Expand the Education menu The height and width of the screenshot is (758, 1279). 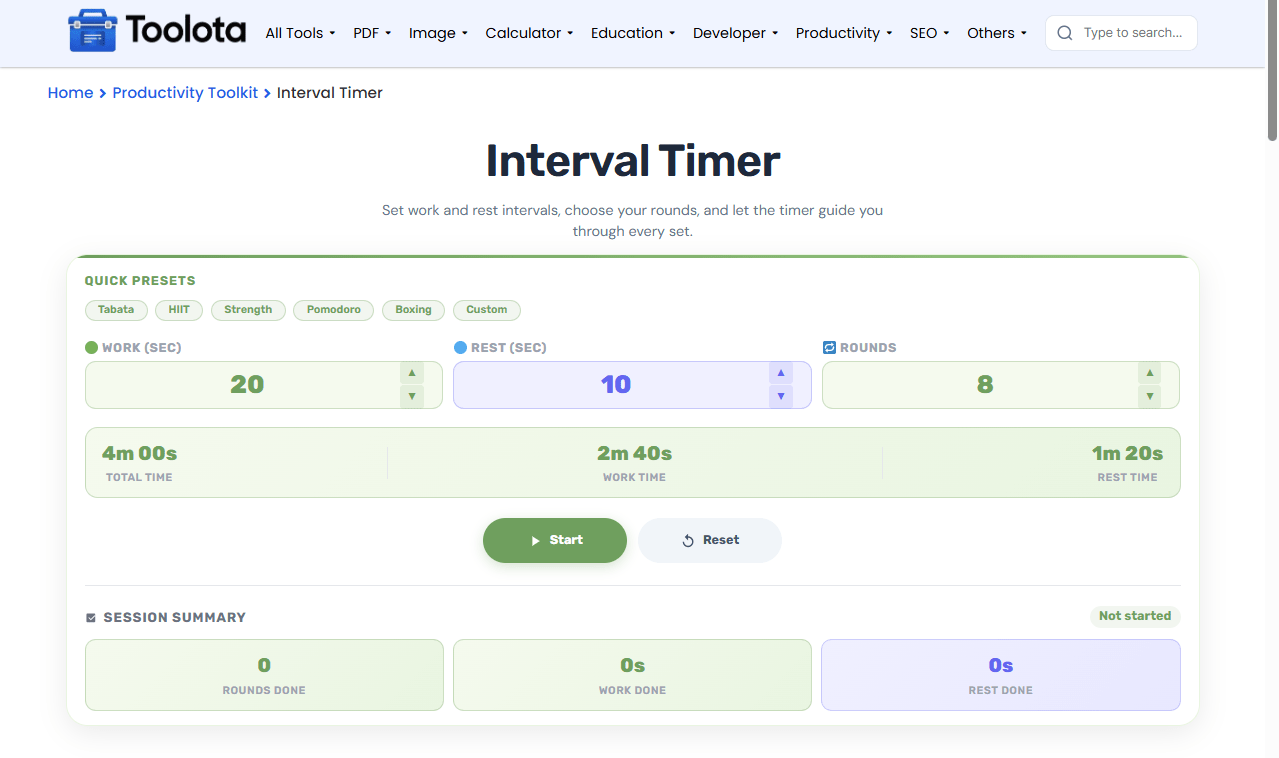(633, 33)
